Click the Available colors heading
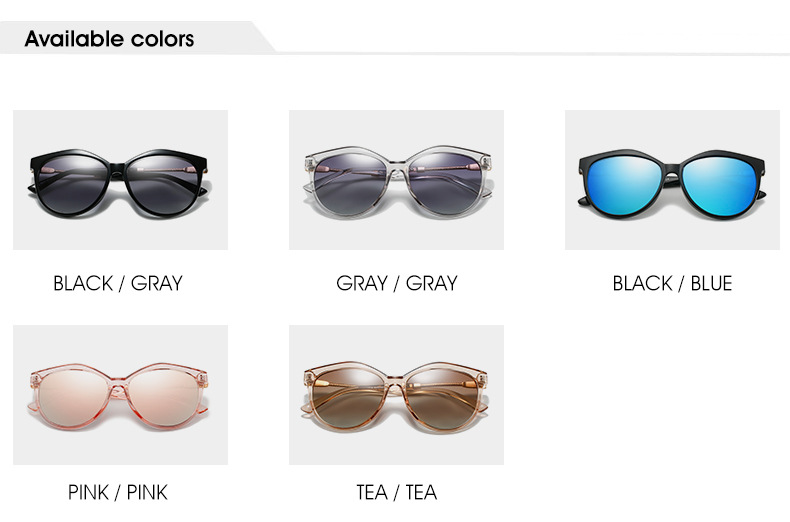 [109, 39]
